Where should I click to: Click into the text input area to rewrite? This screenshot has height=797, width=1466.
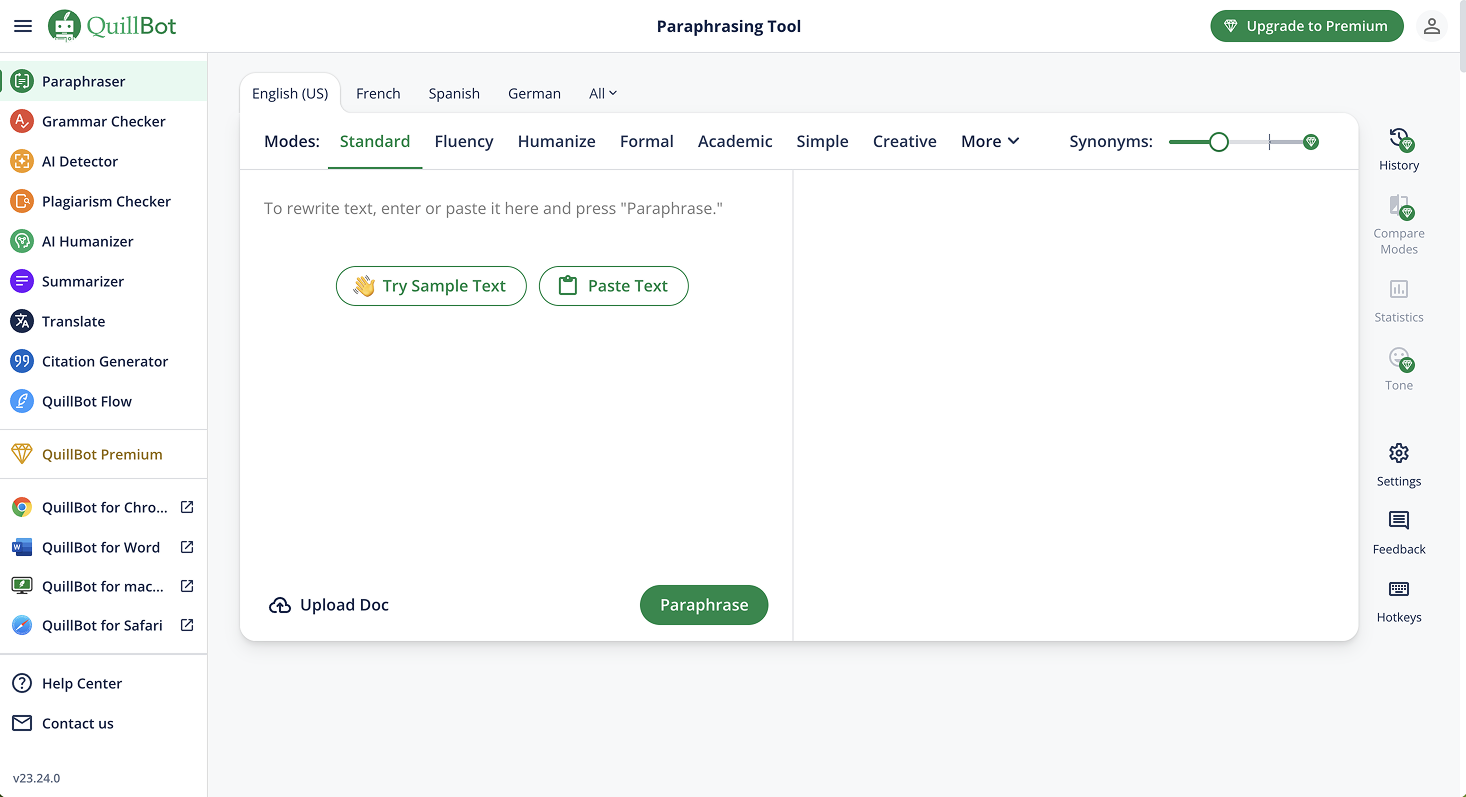(516, 209)
